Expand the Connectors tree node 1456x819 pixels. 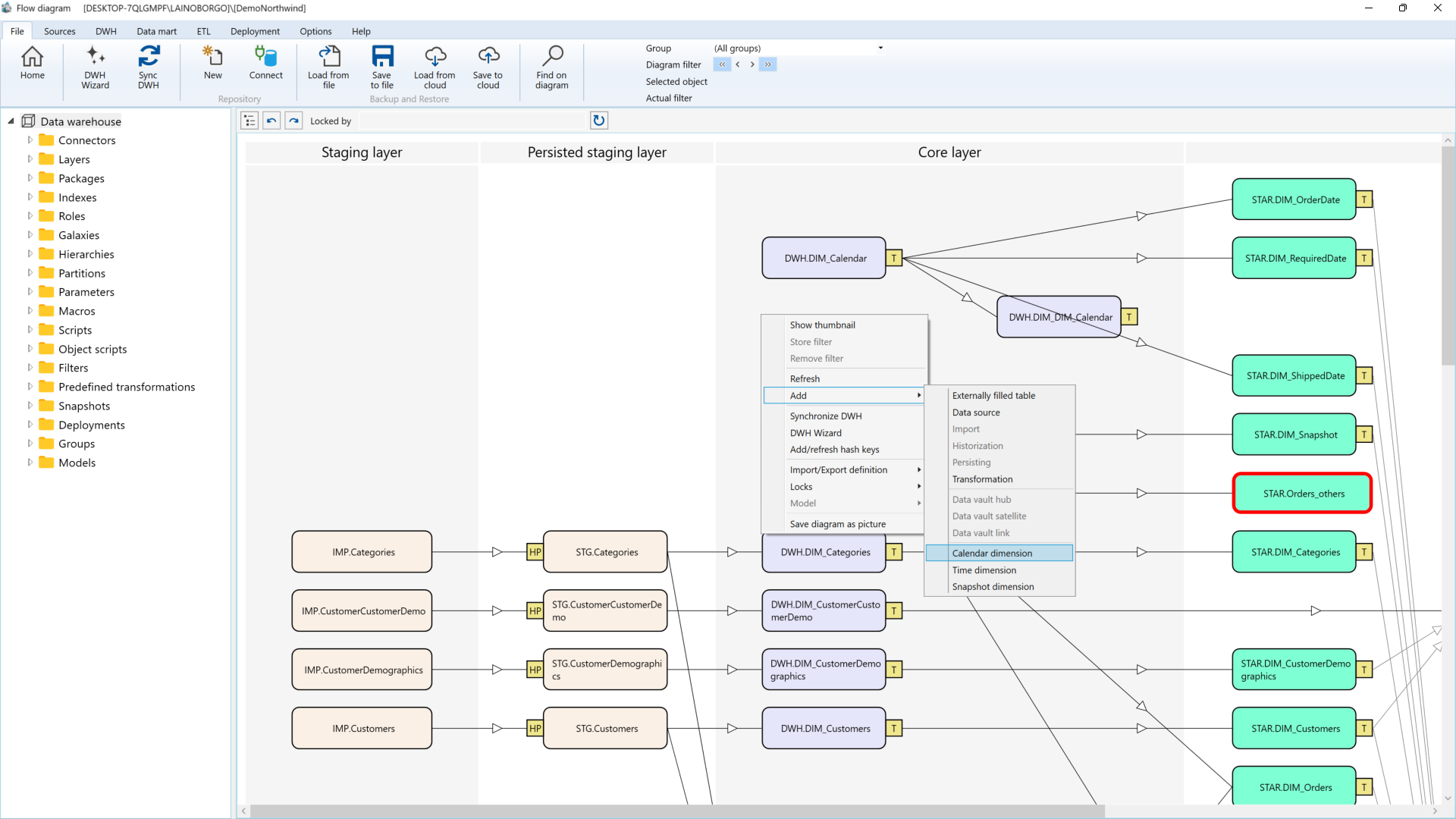tap(30, 140)
